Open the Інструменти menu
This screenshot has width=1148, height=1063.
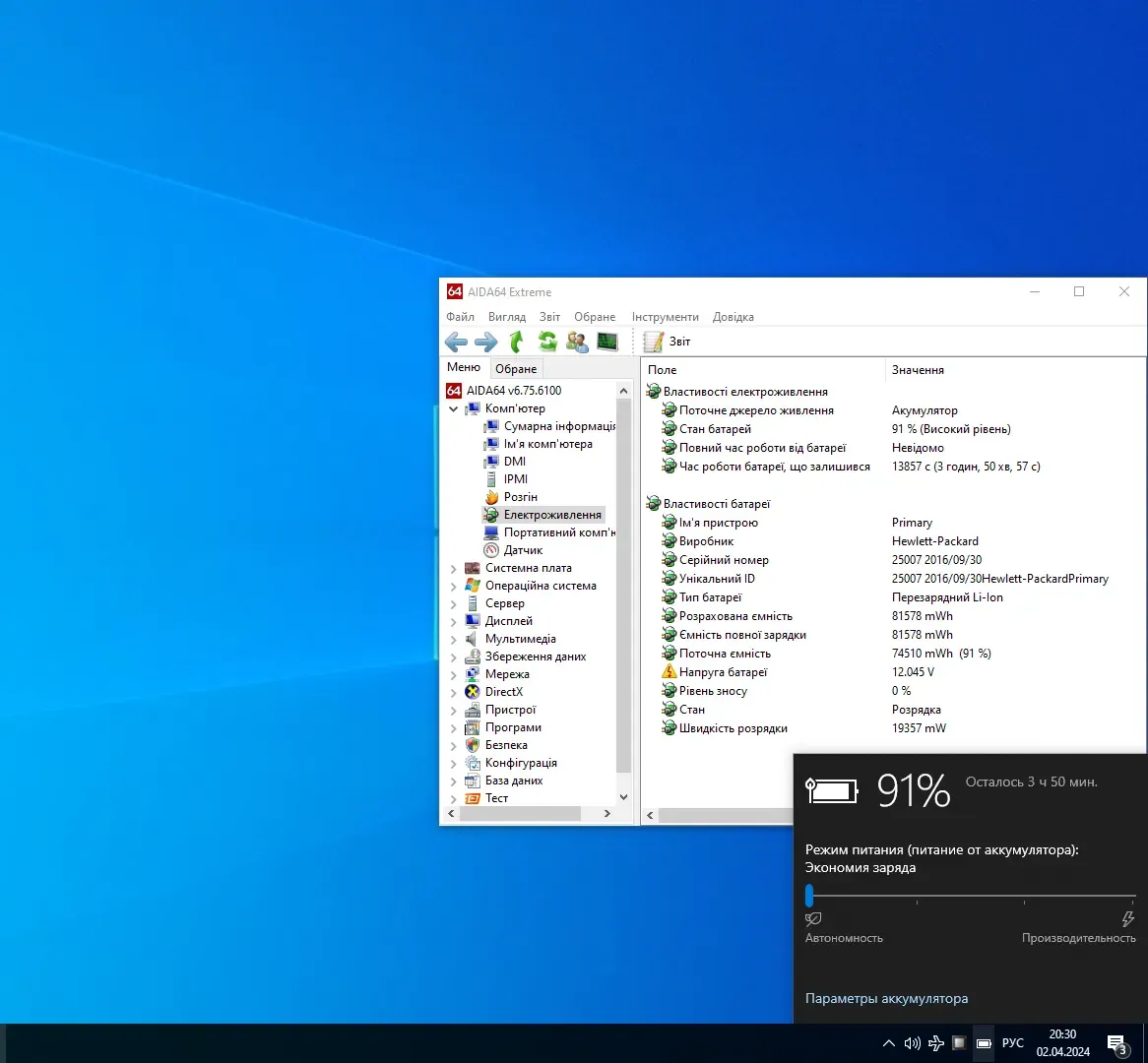pos(665,317)
